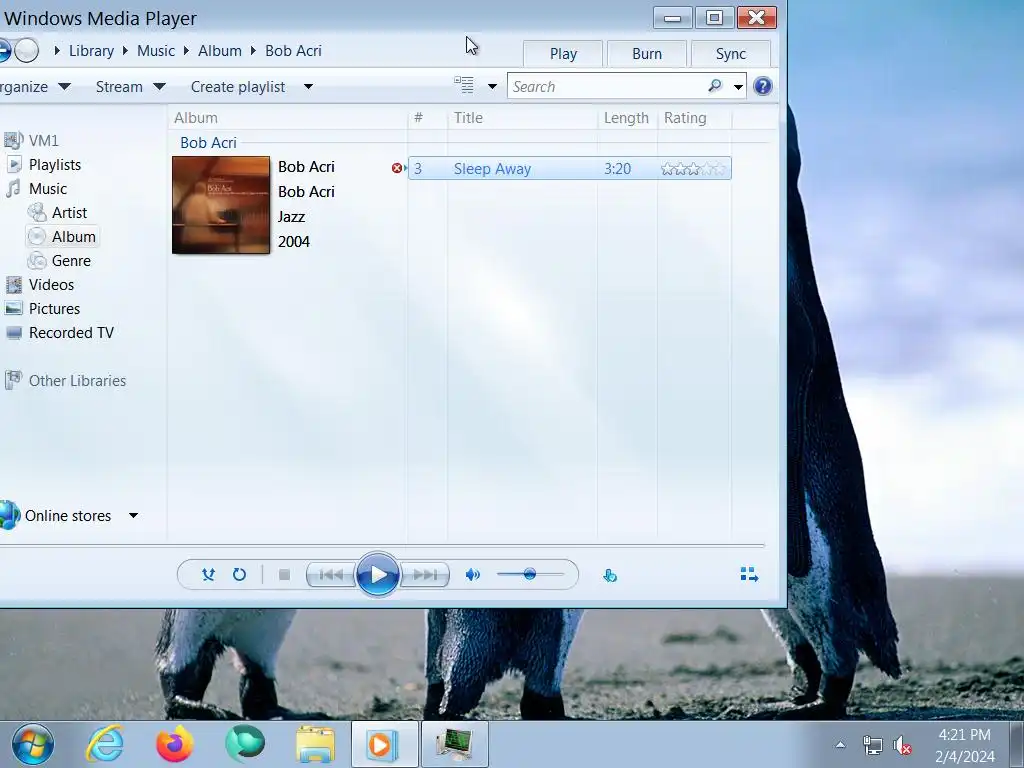1024x768 pixels.
Task: Click into the Search box
Action: 607,86
